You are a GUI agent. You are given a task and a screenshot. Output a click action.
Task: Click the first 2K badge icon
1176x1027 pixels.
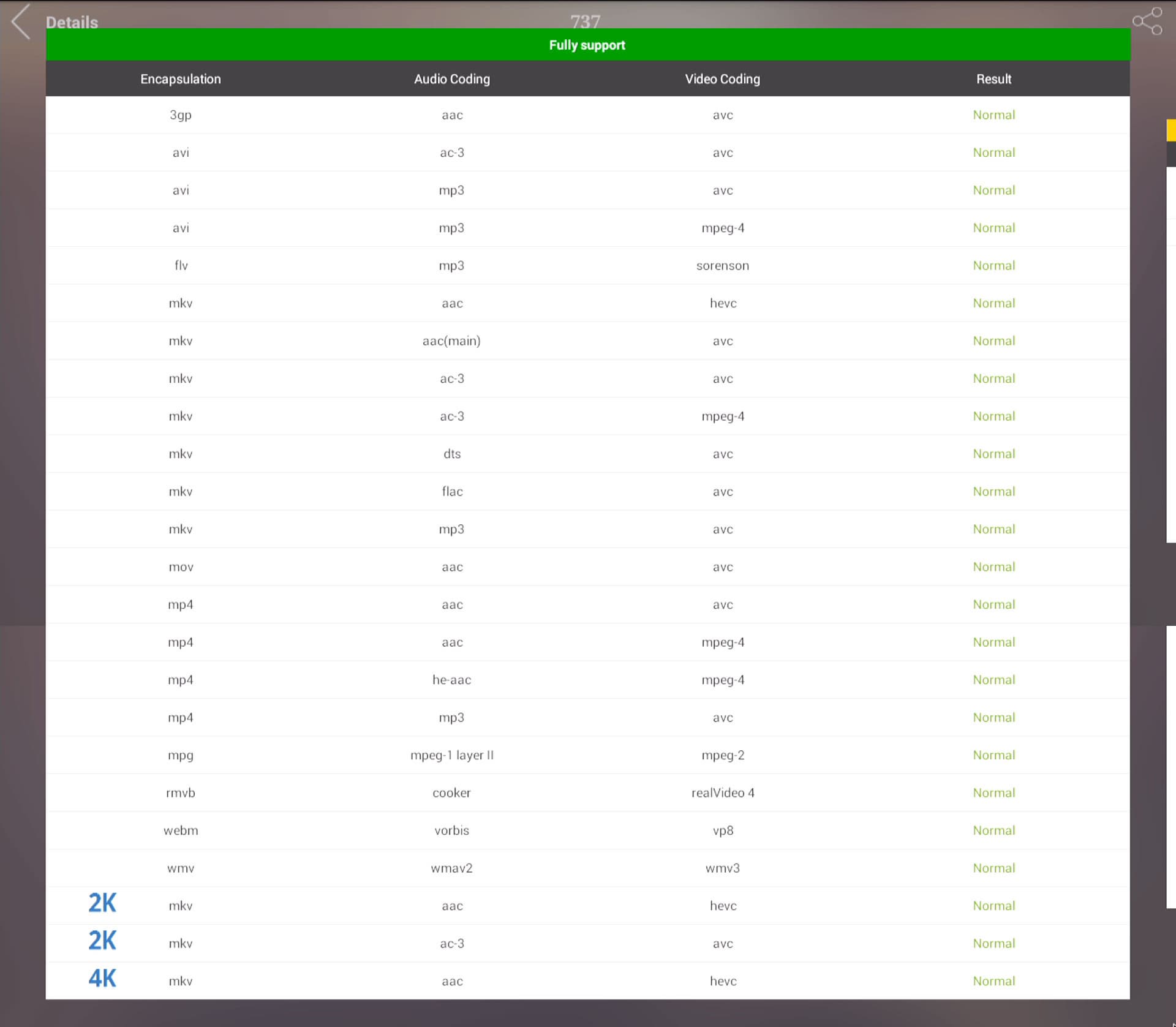[x=102, y=903]
